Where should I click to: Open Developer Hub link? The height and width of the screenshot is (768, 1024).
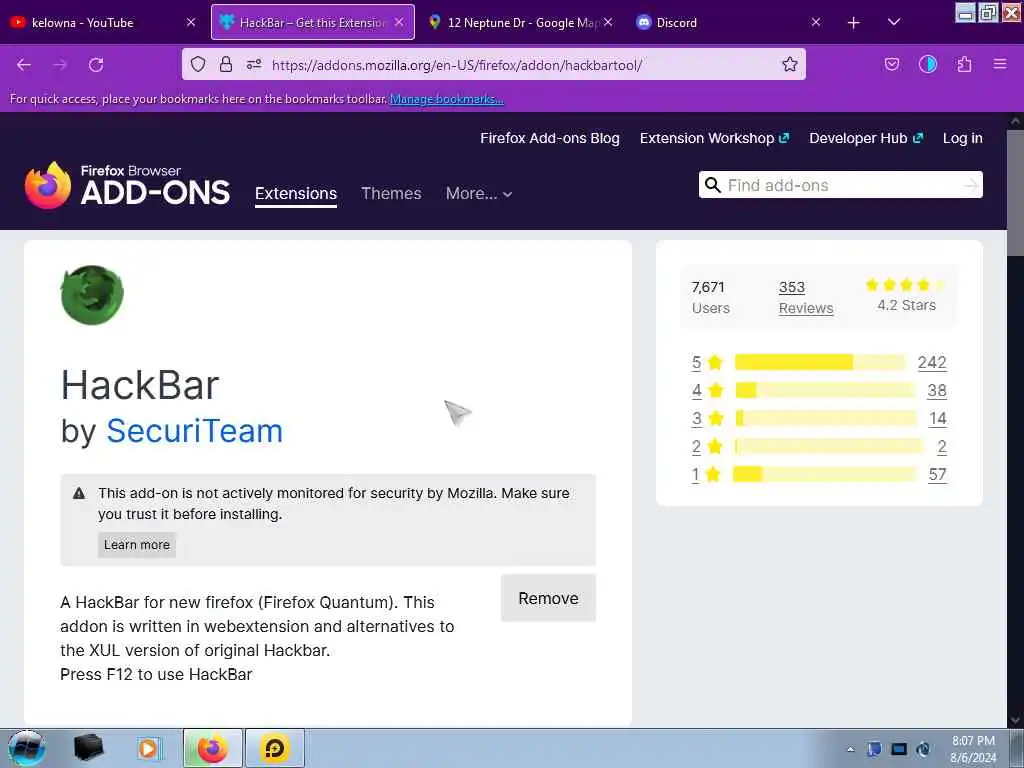click(x=866, y=138)
